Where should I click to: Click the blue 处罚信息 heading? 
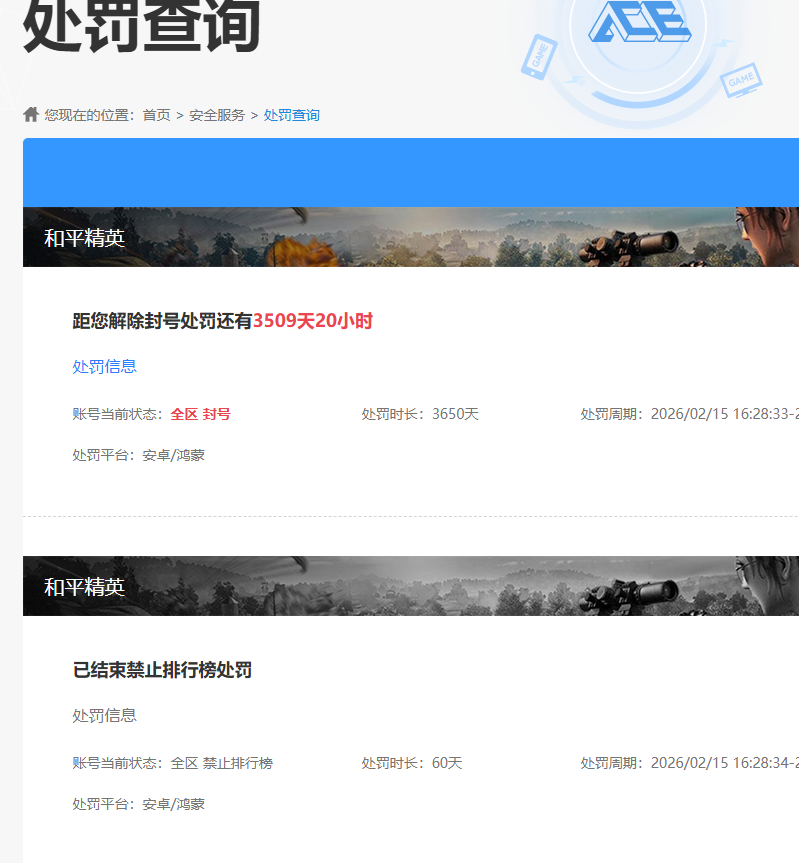(x=105, y=367)
